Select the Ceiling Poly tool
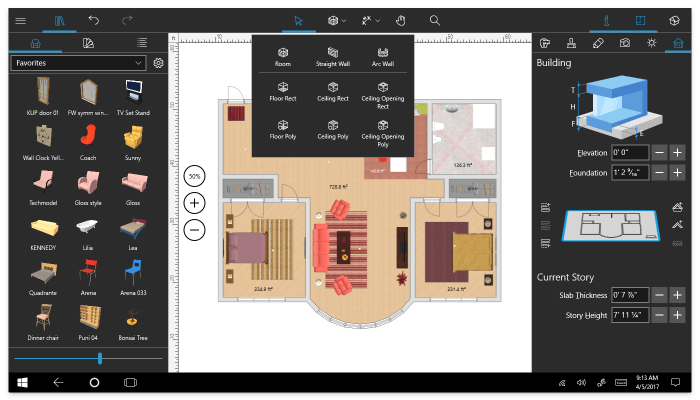Screen dimensions: 700x400 click(x=333, y=130)
